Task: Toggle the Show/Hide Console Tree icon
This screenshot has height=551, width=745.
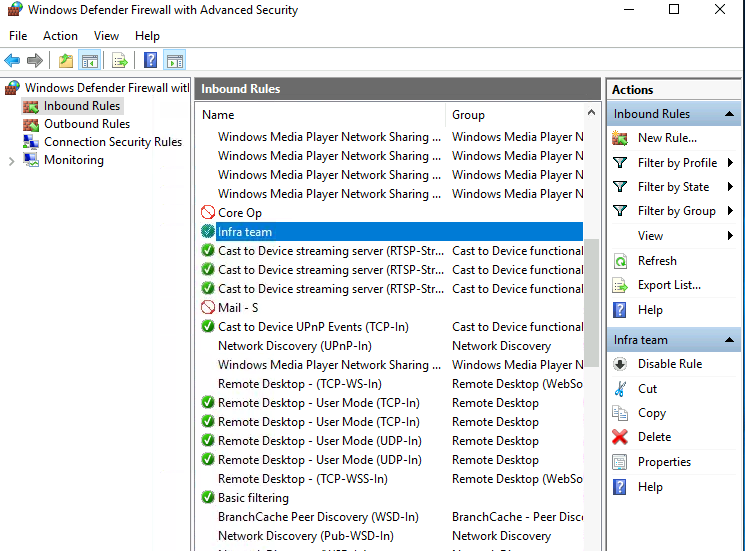Action: pos(90,61)
